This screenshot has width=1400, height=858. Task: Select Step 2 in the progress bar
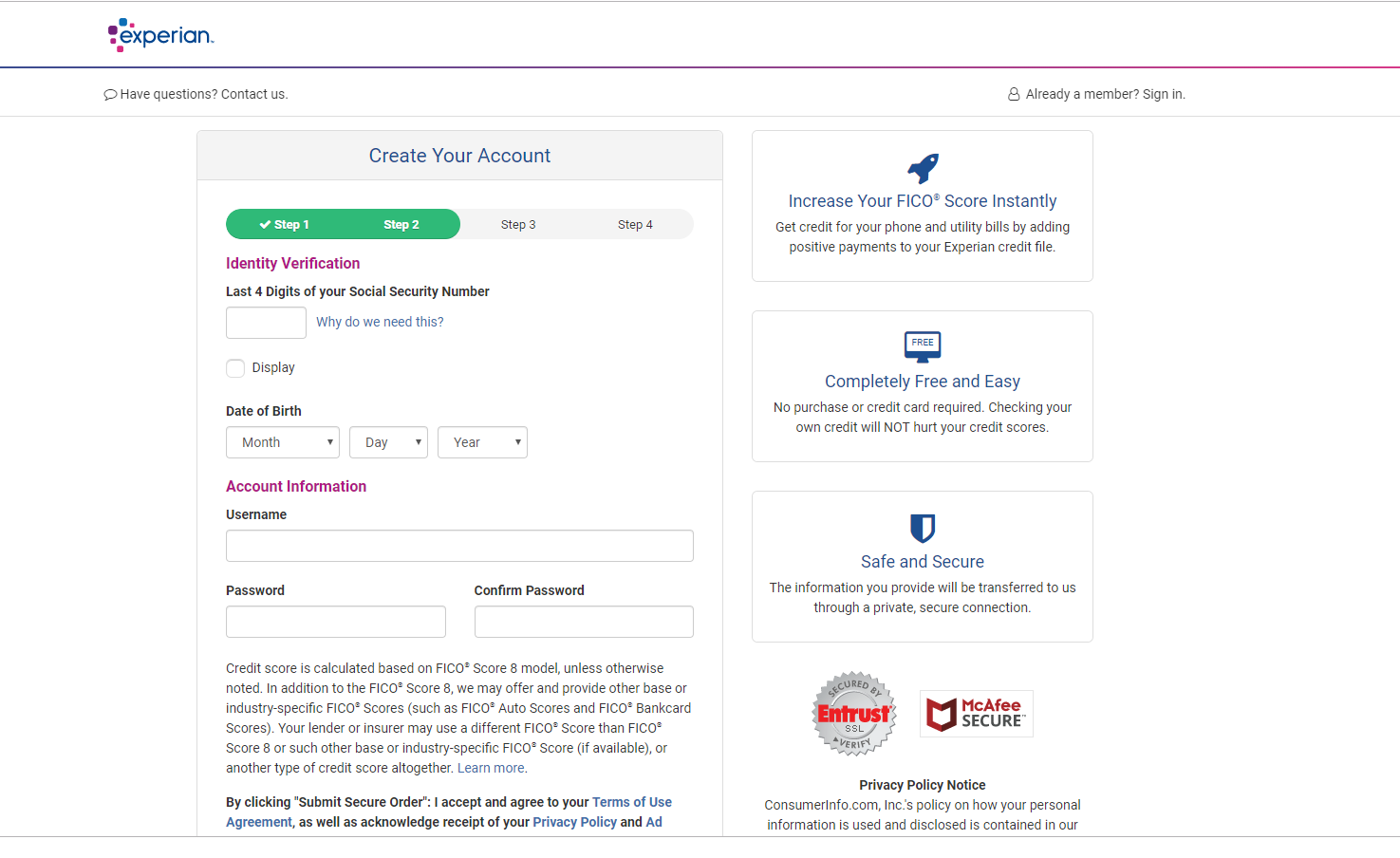click(401, 225)
